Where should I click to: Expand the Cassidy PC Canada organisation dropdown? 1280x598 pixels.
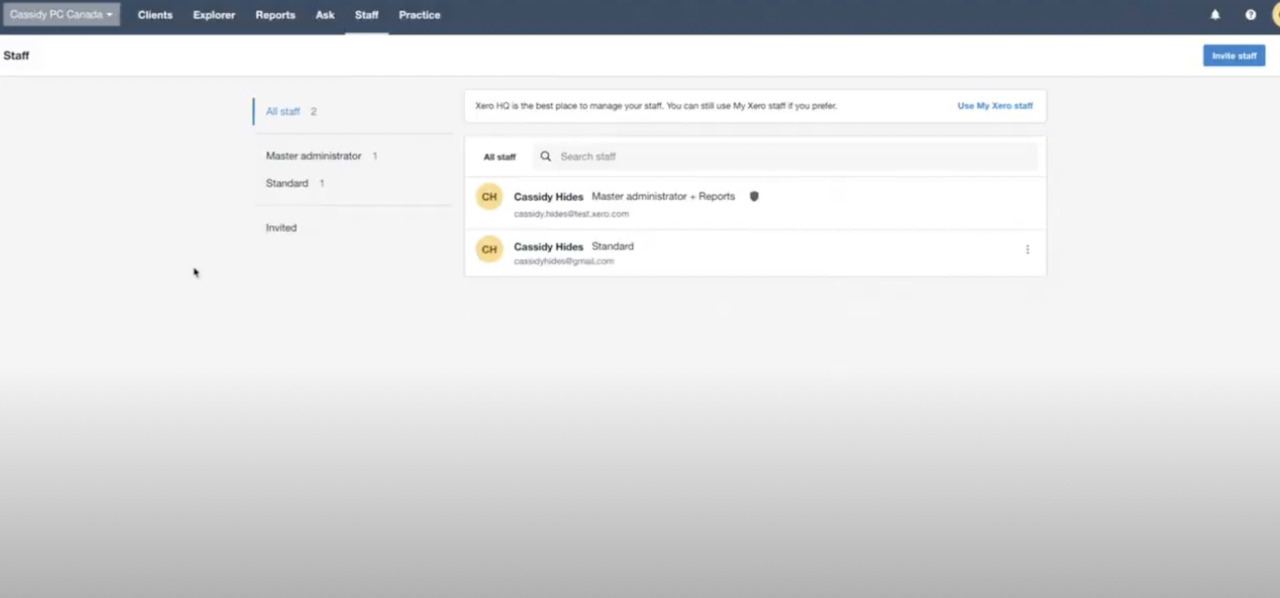(61, 15)
